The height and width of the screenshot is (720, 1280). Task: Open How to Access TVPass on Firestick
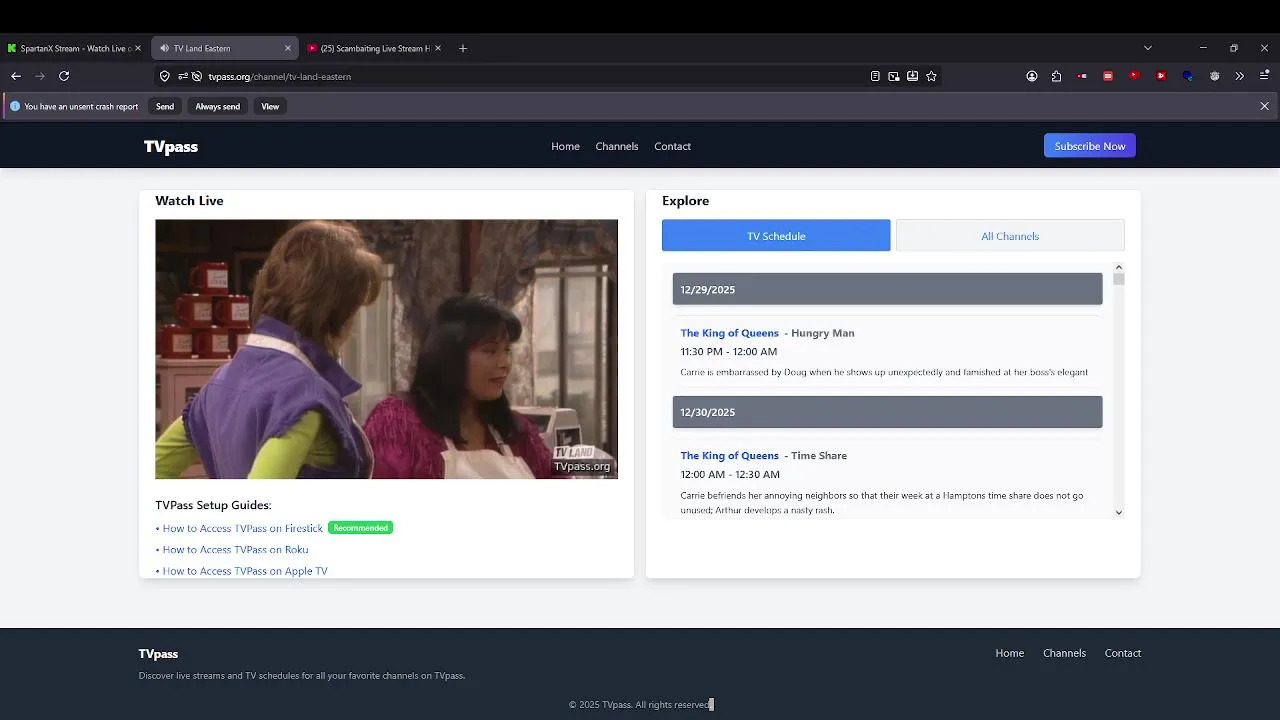point(243,528)
